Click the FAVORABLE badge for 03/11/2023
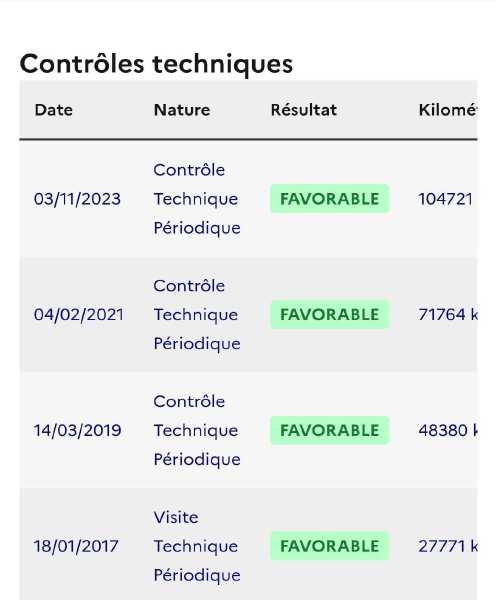This screenshot has width=496, height=600. [330, 199]
